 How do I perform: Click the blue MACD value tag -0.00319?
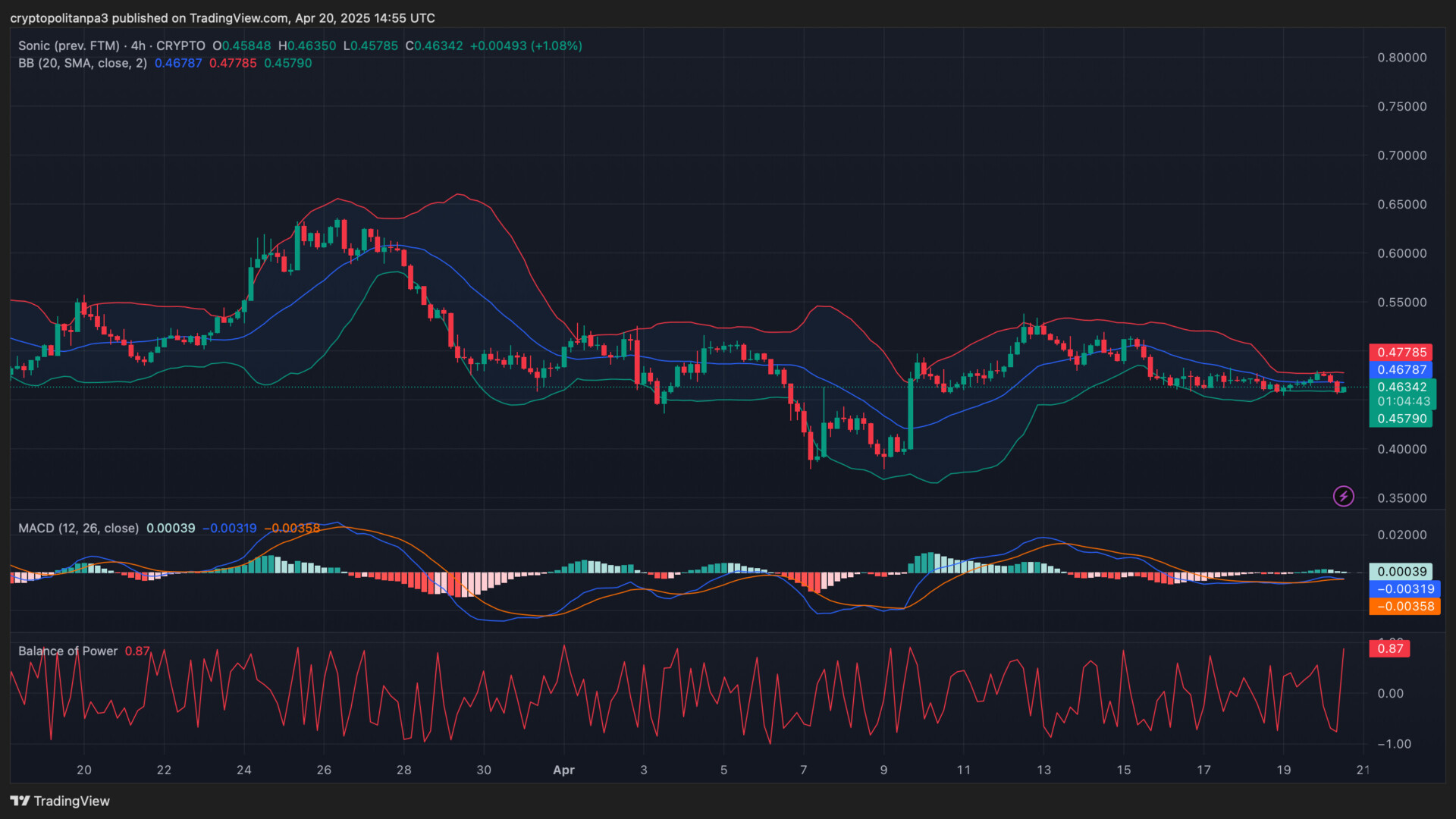[x=1404, y=588]
